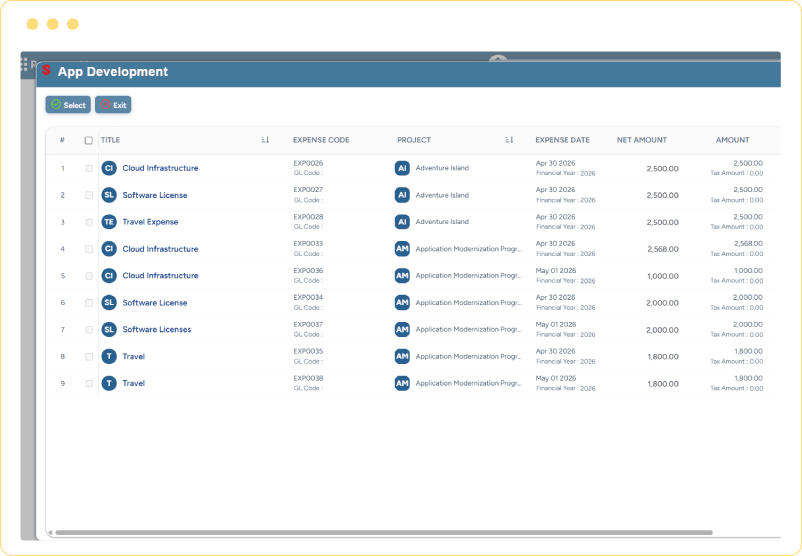Check the checkbox for expense EXP0036
The image size is (802, 556).
89,276
